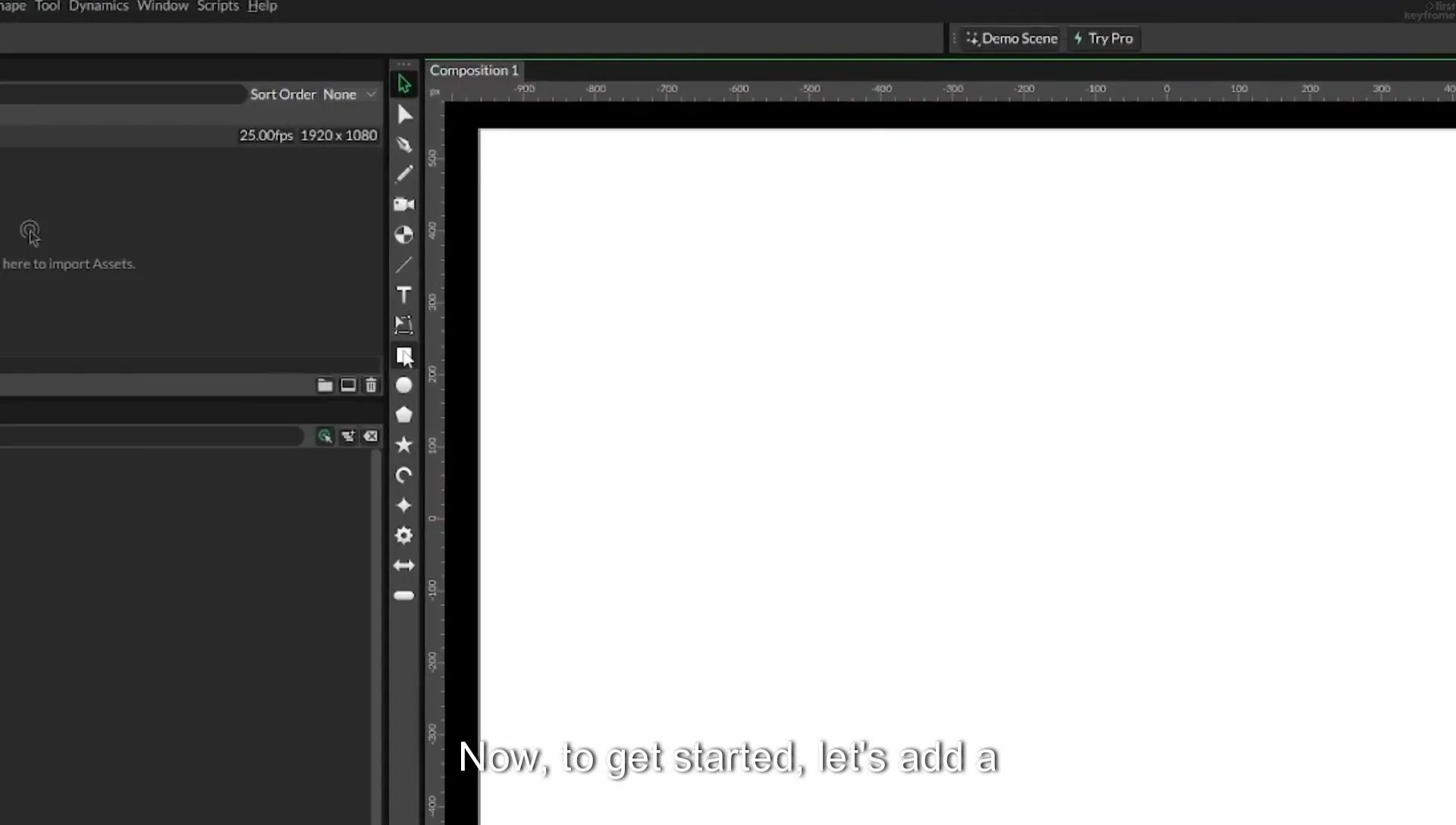Select the double Arrow shape tool
The height and width of the screenshot is (825, 1456).
pos(403,566)
